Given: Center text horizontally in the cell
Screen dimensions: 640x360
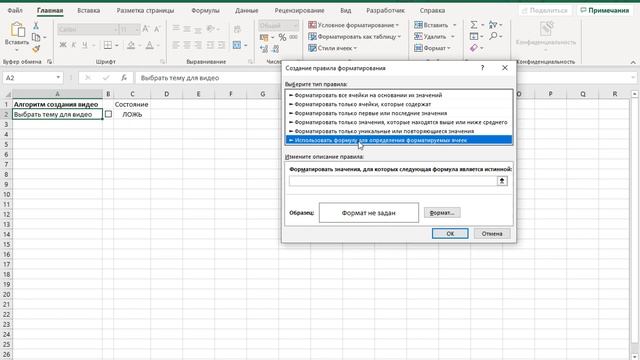Looking at the screenshot, I should pyautogui.click(x=187, y=45).
